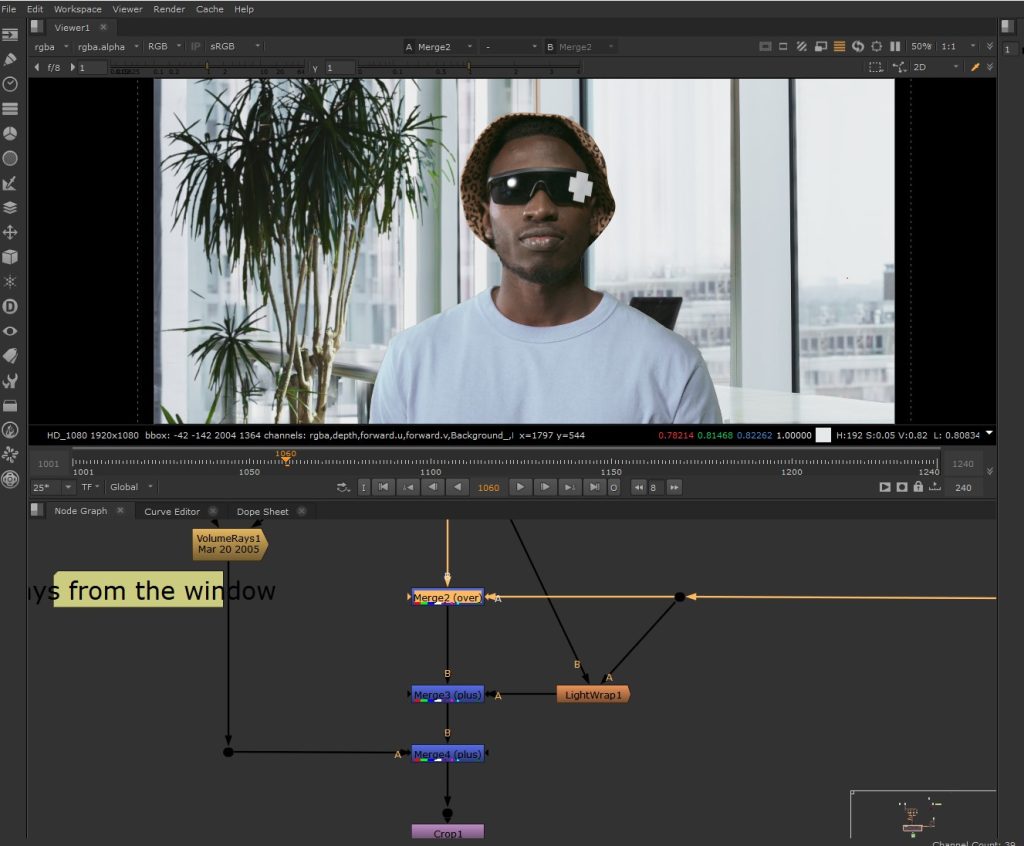Open the Render menu

pos(169,9)
